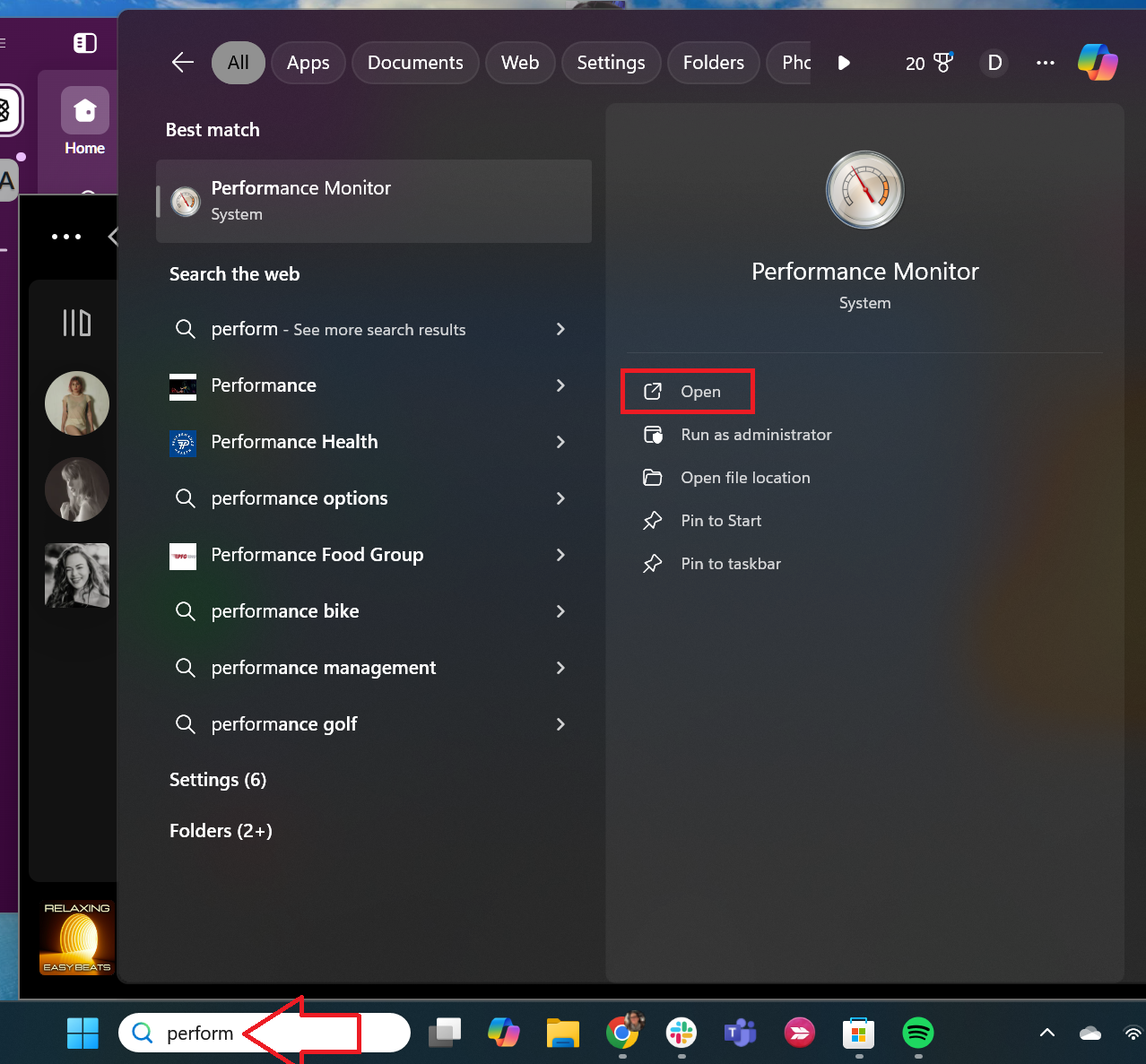Open Microsoft Teams from the taskbar
The height and width of the screenshot is (1064, 1146).
[740, 1033]
